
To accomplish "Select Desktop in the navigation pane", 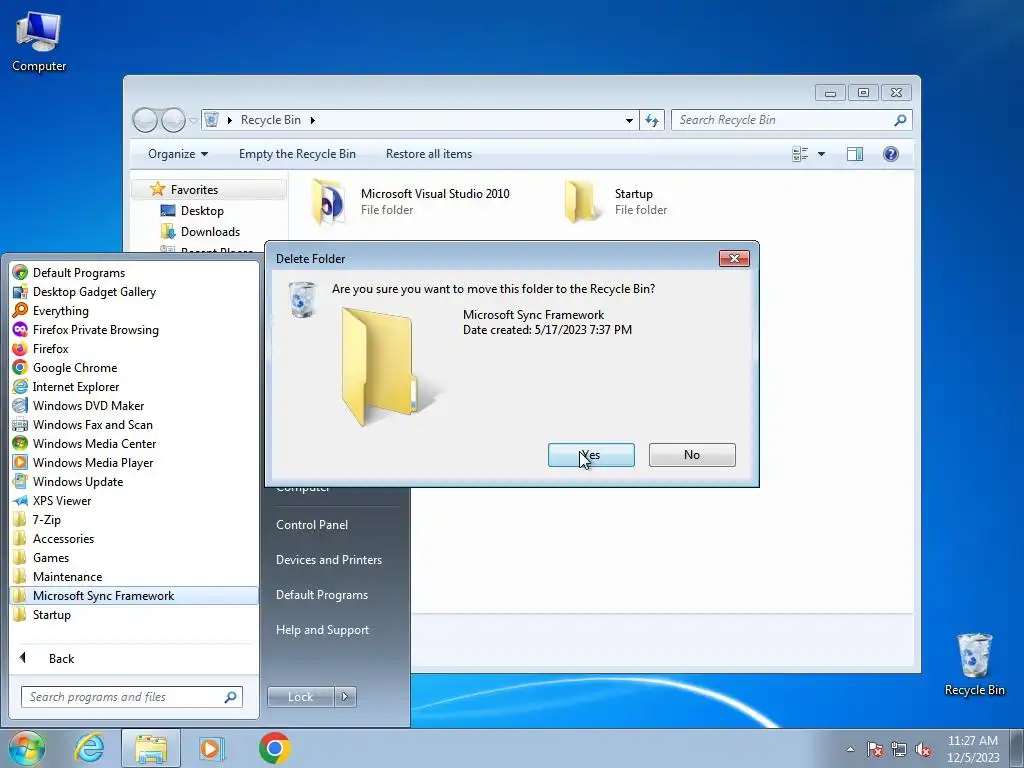I will click(202, 211).
